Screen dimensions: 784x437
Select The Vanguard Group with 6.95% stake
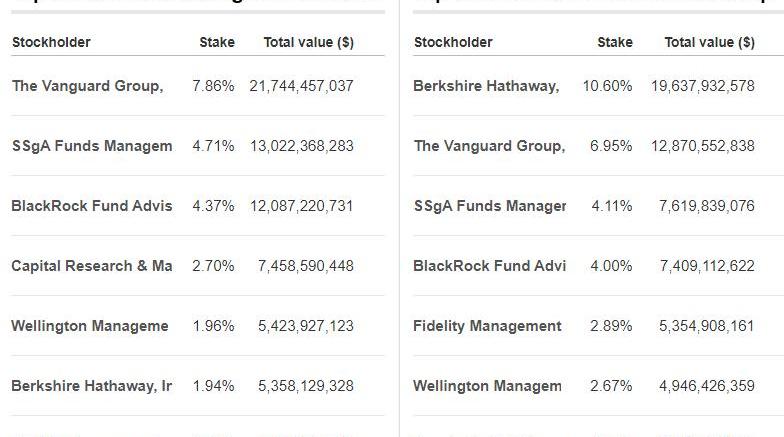pyautogui.click(x=489, y=146)
